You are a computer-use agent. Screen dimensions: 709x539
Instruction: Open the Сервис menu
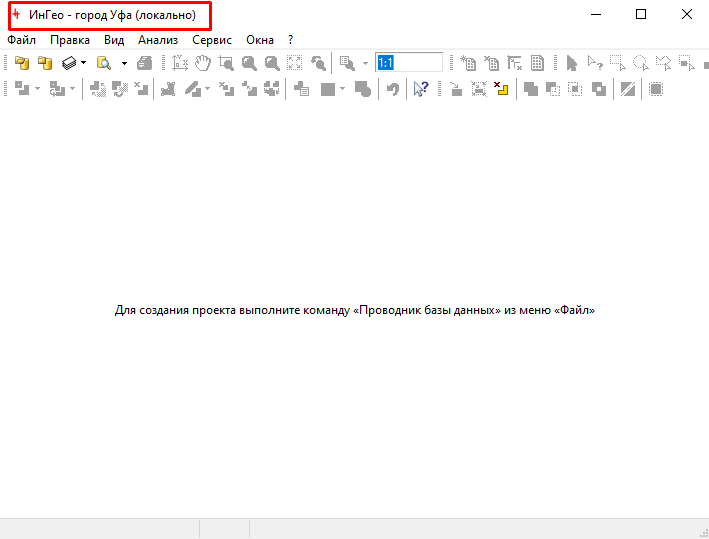click(x=212, y=40)
